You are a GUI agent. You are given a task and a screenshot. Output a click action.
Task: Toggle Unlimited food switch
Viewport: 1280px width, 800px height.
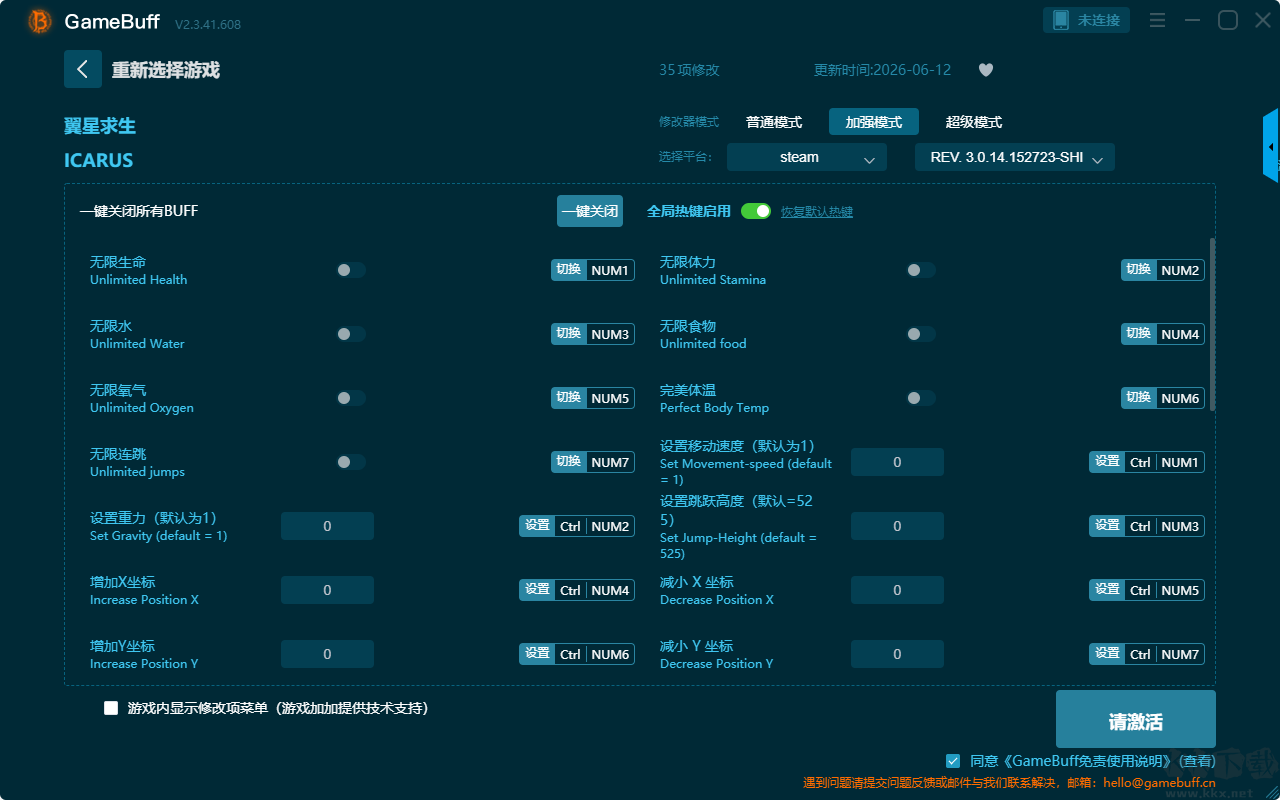[x=920, y=334]
